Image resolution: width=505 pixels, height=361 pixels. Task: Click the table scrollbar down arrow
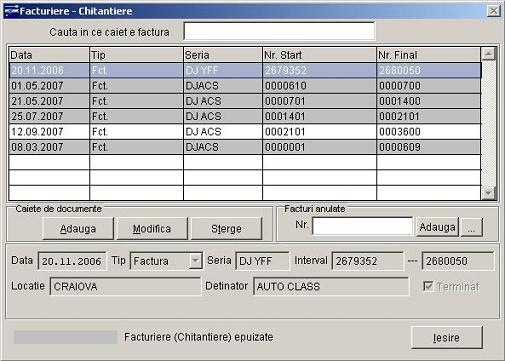pyautogui.click(x=489, y=193)
